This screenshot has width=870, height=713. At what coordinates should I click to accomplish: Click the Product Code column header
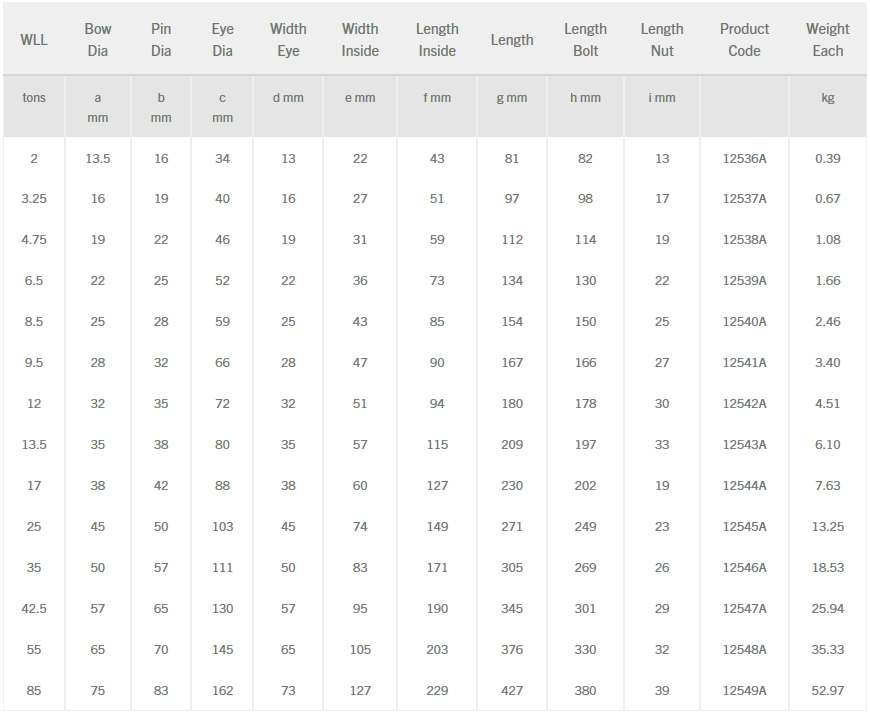click(744, 40)
